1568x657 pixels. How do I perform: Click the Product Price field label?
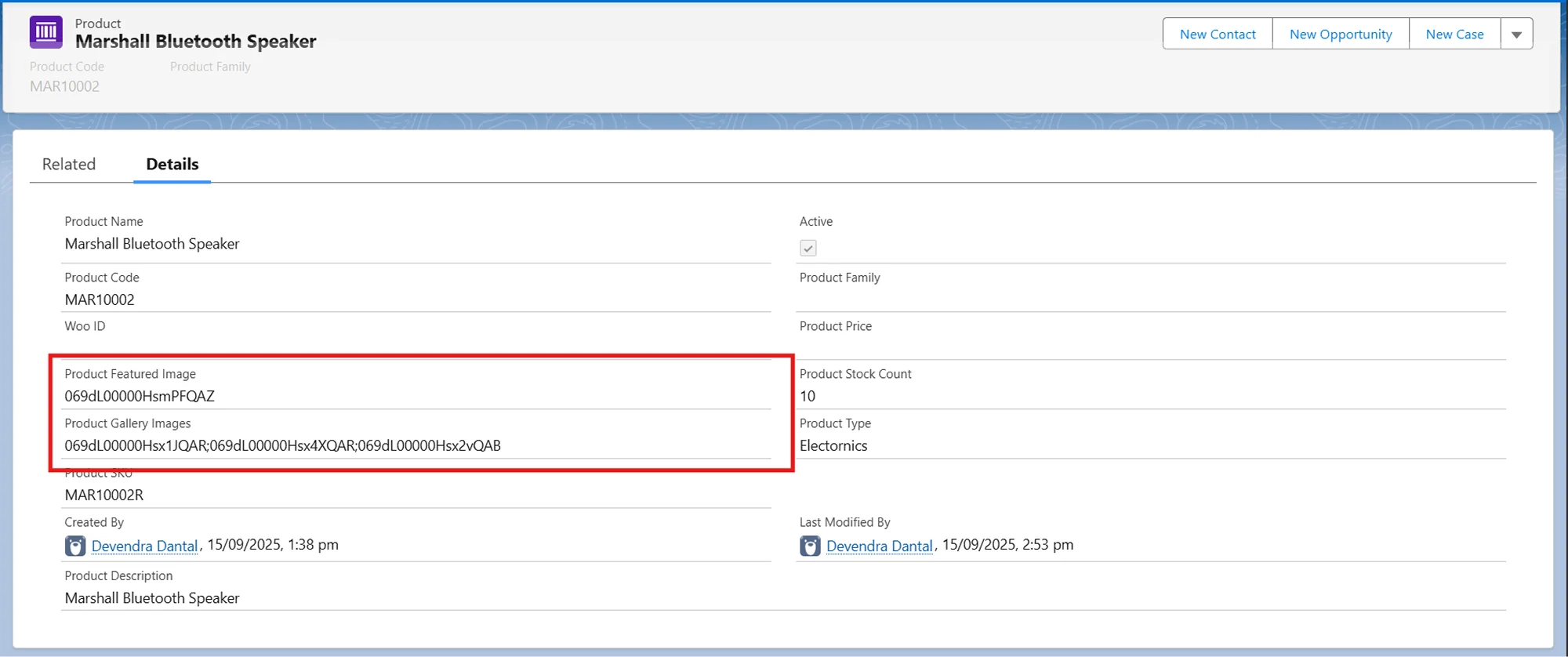pos(836,326)
